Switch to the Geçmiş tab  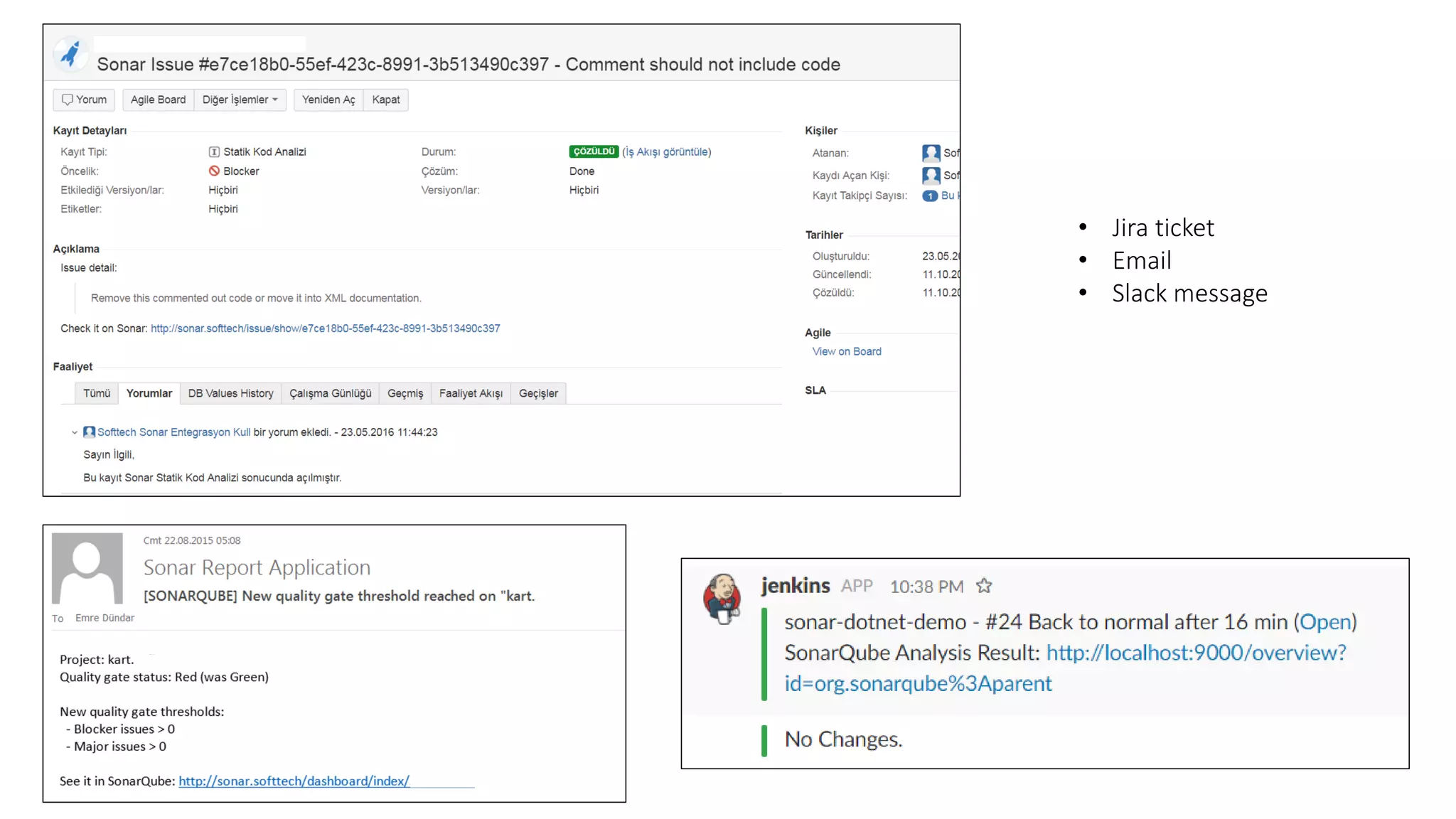pos(405,393)
